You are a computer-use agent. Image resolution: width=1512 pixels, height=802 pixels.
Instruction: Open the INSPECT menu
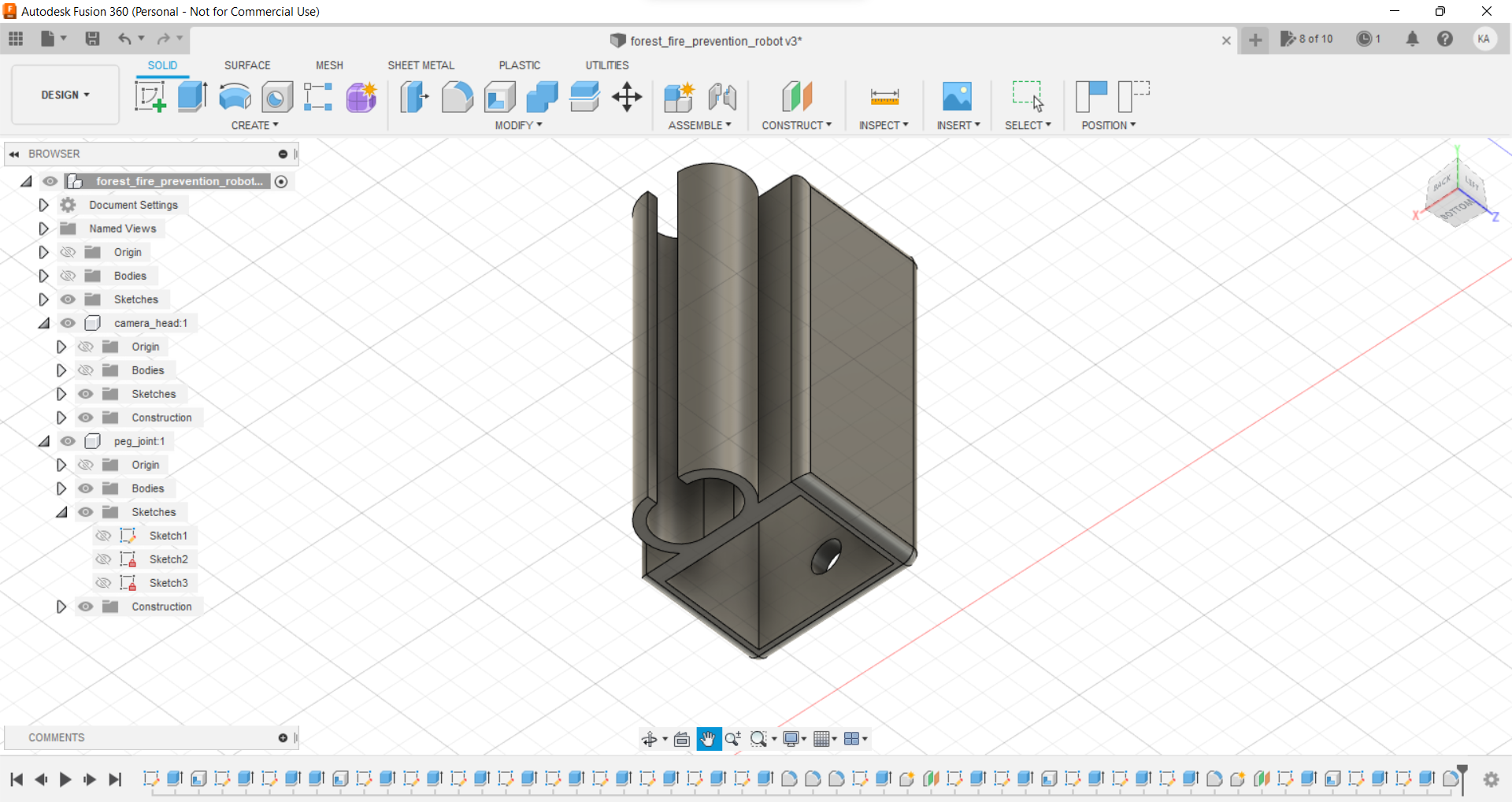click(x=884, y=125)
